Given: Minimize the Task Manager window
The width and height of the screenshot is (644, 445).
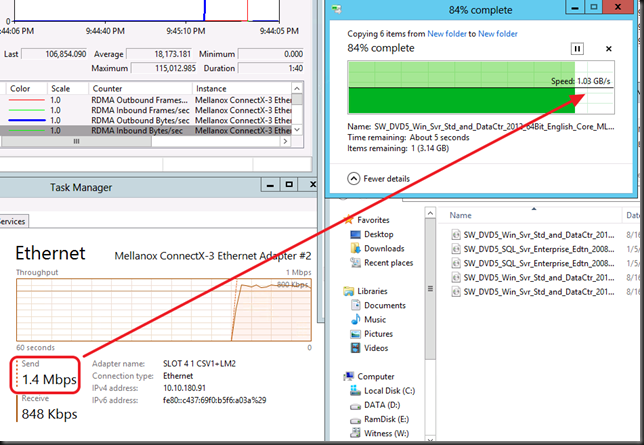Looking at the screenshot, I should point(270,185).
